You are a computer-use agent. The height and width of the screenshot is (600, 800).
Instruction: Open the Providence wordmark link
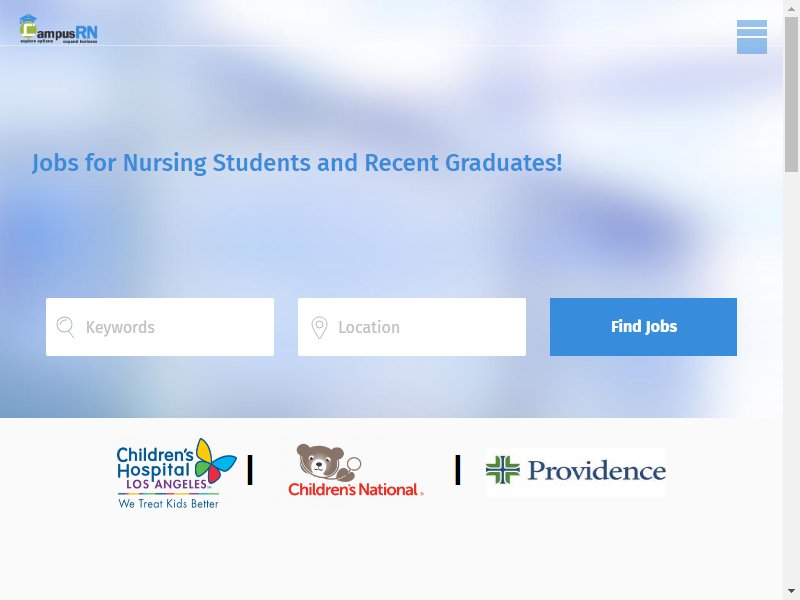596,470
